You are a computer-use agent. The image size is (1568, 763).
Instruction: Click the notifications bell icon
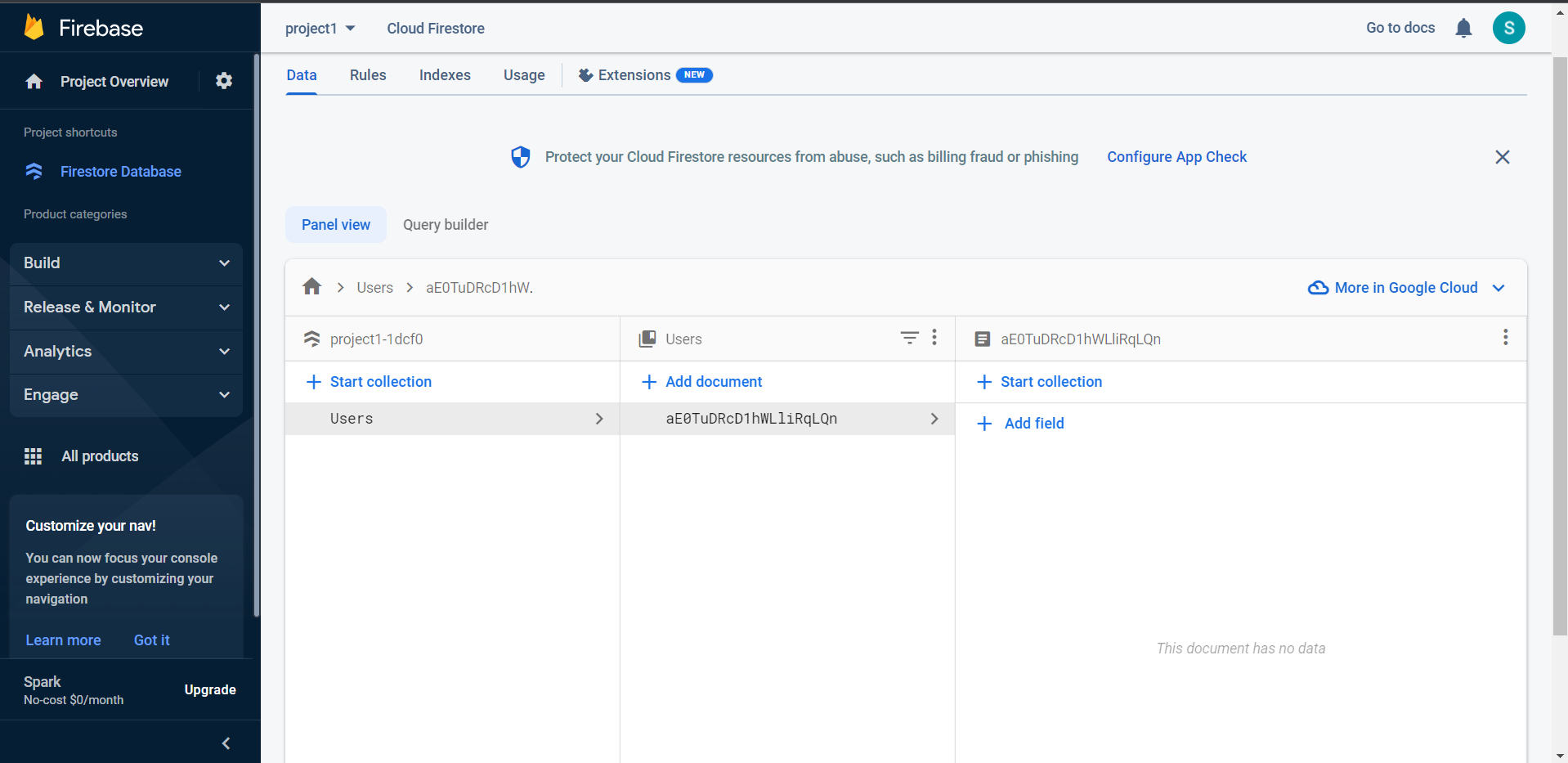[1463, 29]
